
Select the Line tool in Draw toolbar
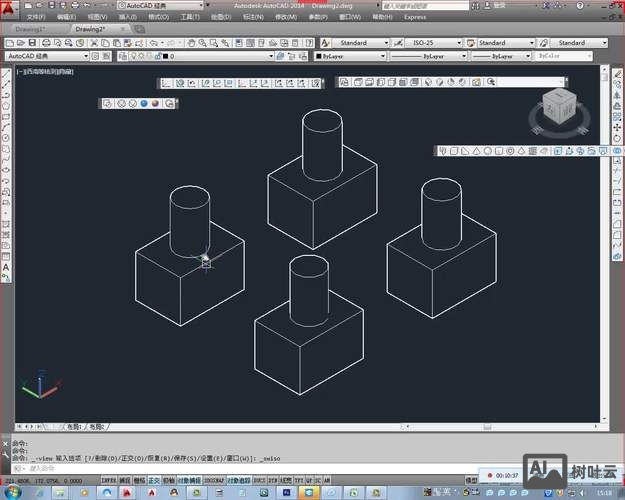point(6,76)
